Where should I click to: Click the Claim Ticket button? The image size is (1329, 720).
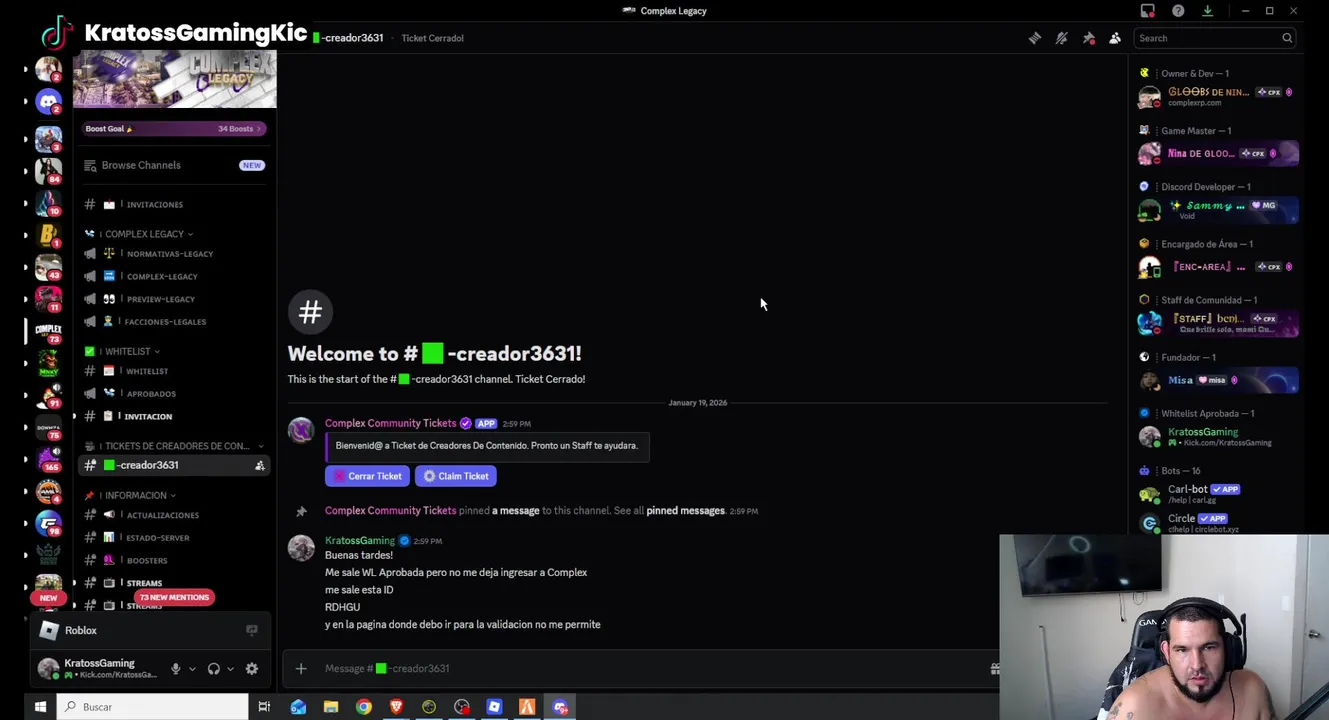coord(456,476)
